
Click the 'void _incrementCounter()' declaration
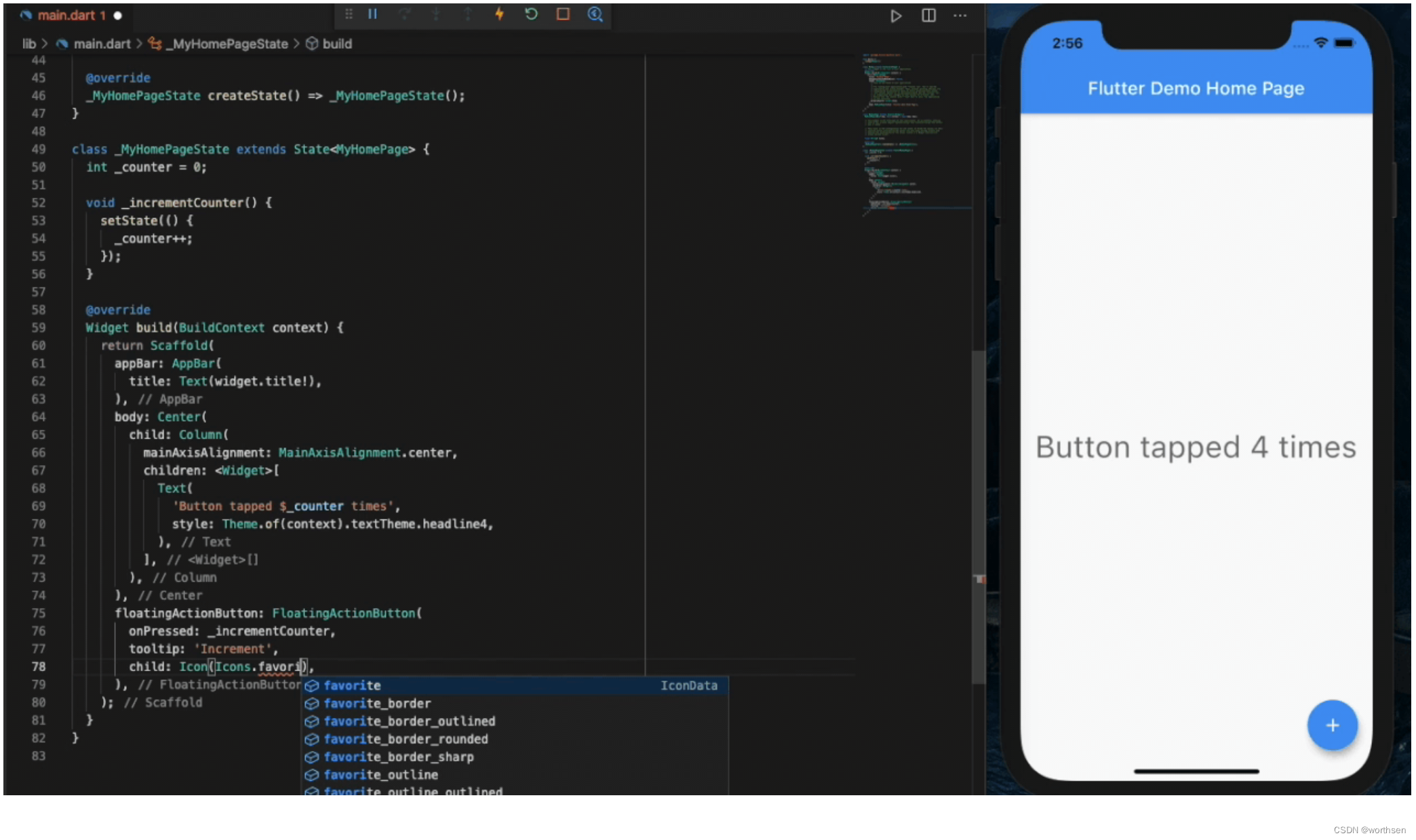pyautogui.click(x=179, y=203)
